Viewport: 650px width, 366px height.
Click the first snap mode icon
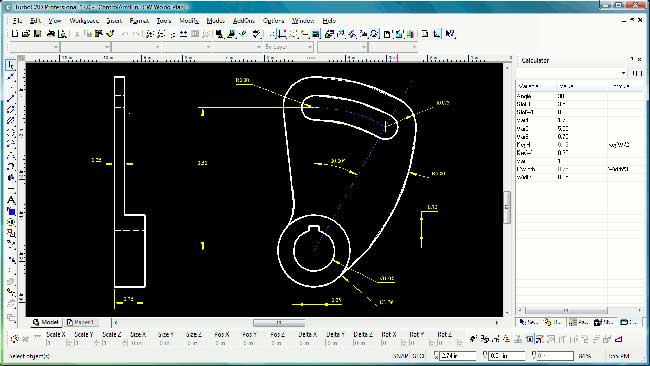point(473,339)
